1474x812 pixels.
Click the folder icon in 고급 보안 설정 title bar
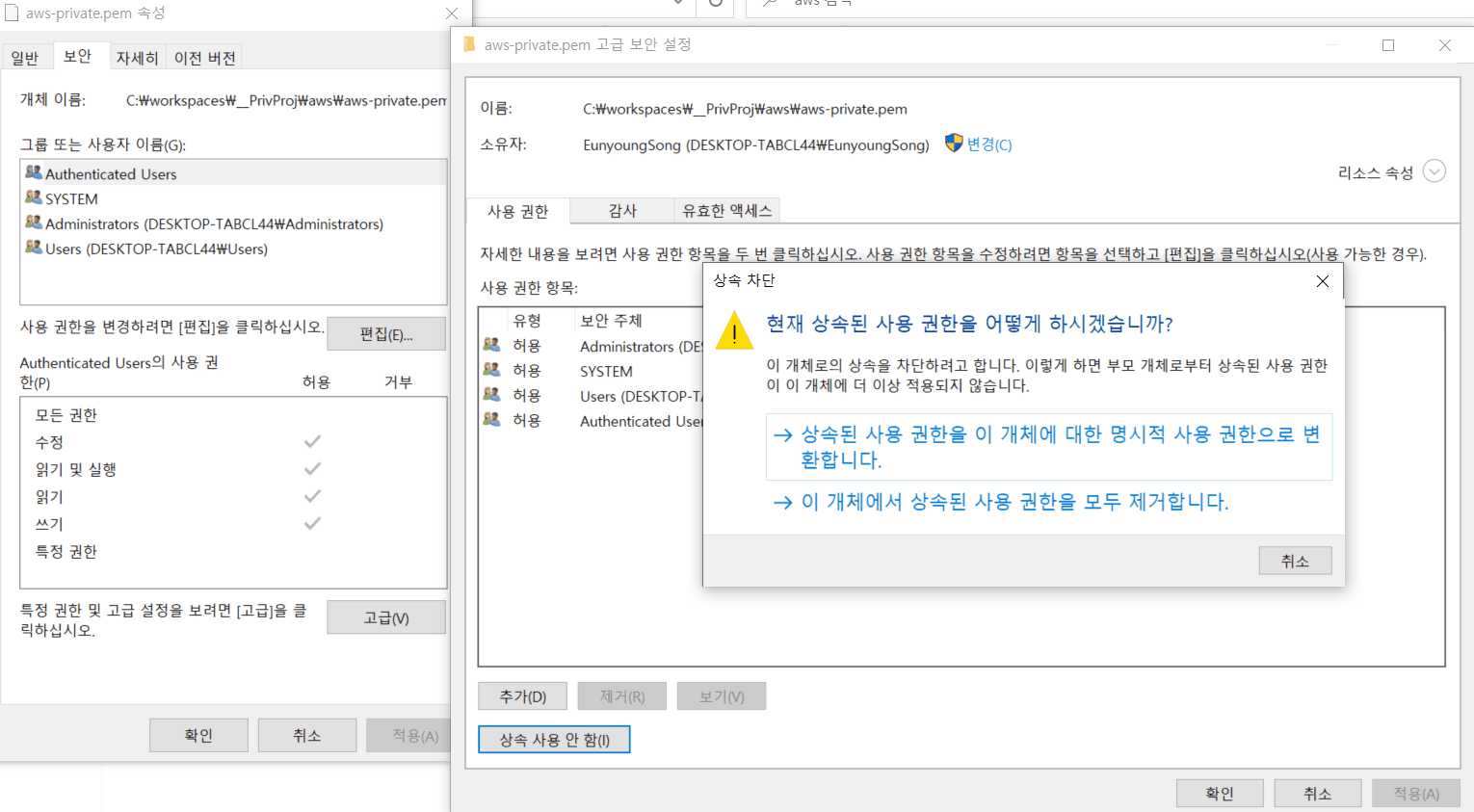pyautogui.click(x=470, y=44)
